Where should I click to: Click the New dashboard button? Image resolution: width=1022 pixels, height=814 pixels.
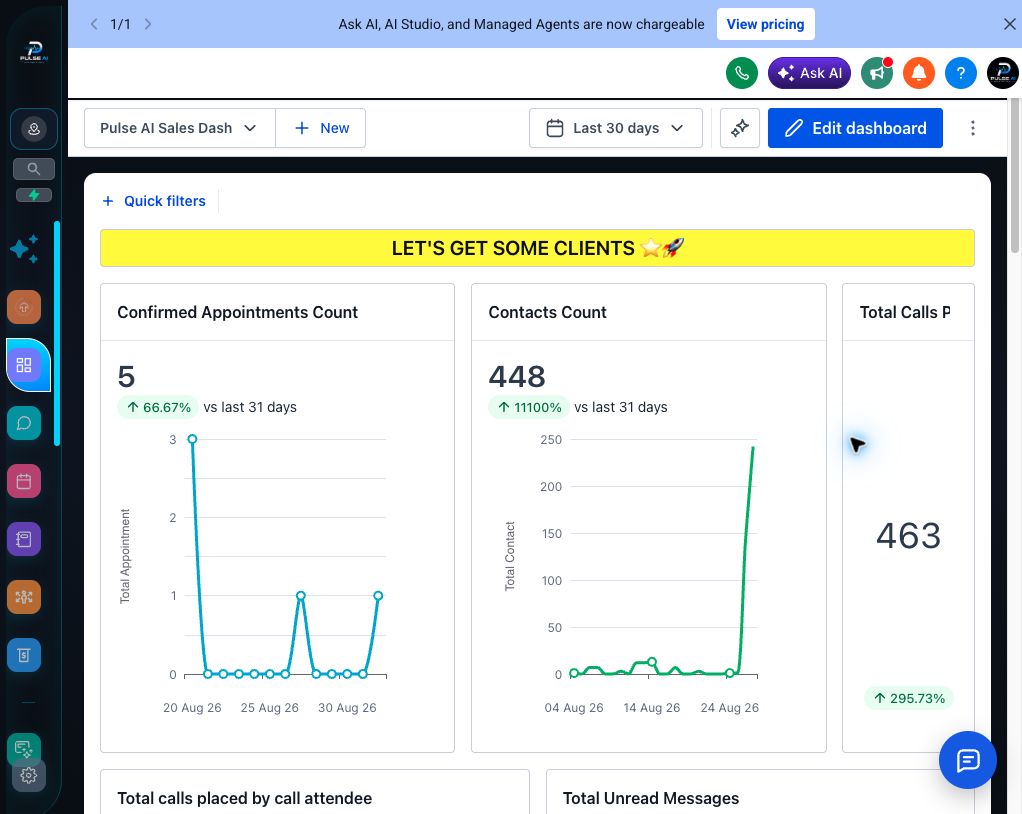pyautogui.click(x=321, y=128)
